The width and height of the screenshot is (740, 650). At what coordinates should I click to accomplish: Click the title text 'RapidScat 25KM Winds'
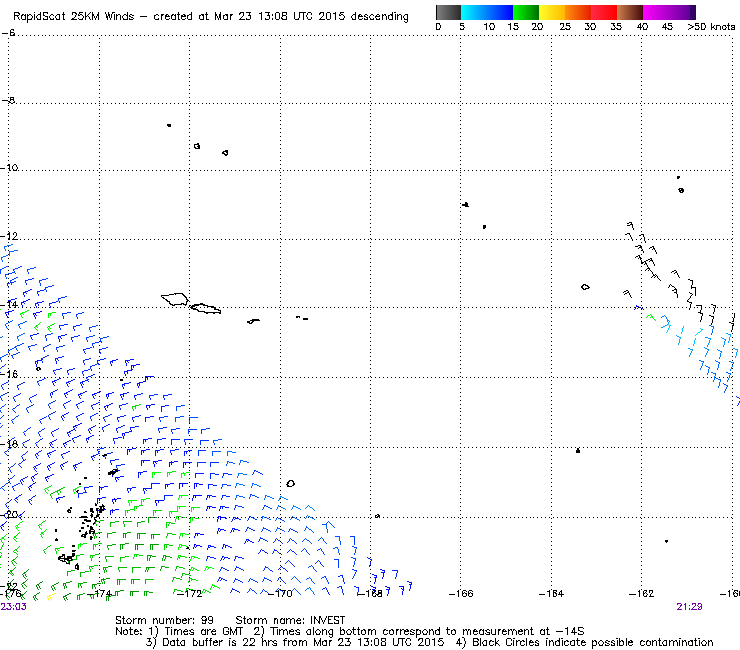(x=74, y=17)
